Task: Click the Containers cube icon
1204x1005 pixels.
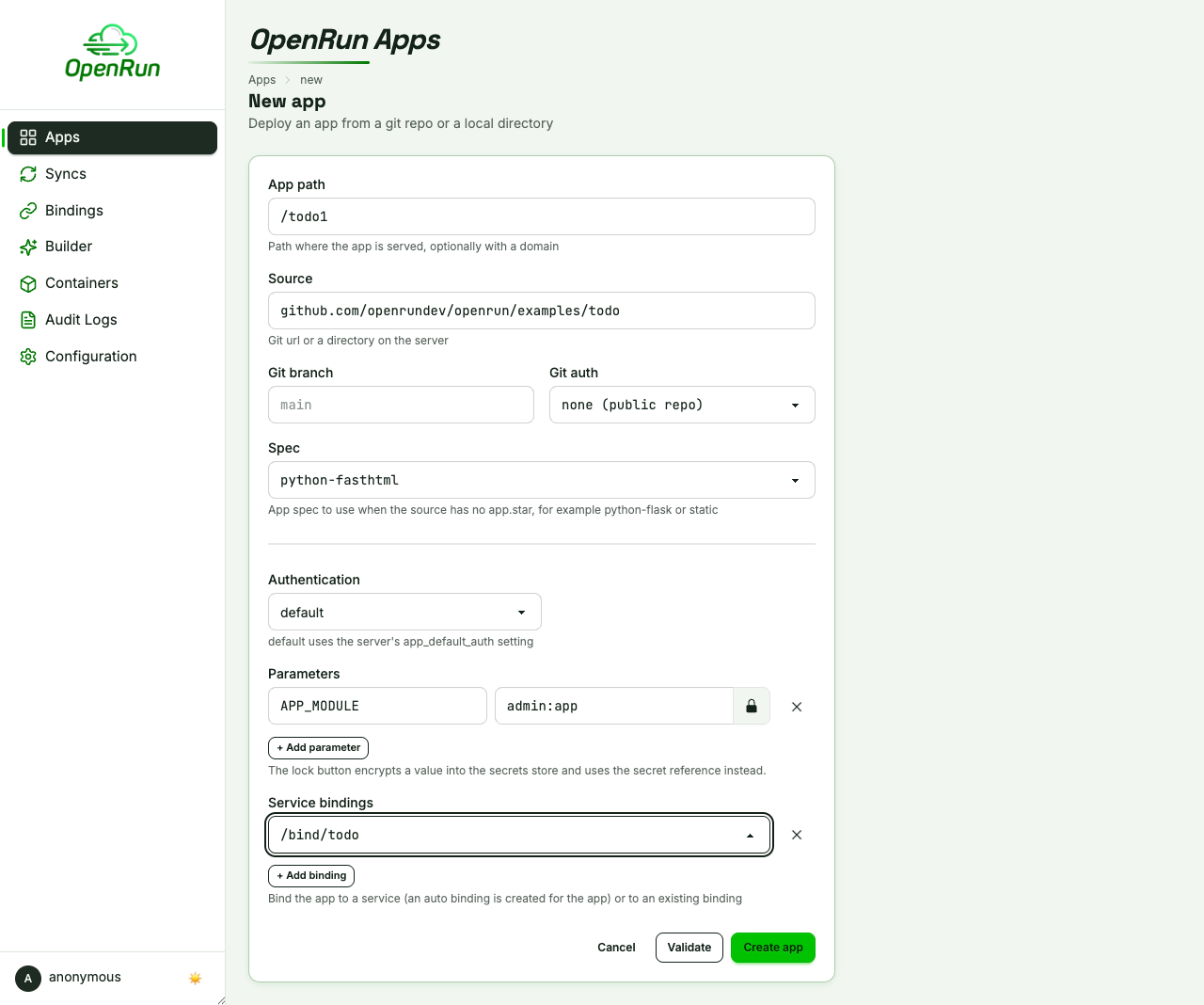Action: pos(28,283)
